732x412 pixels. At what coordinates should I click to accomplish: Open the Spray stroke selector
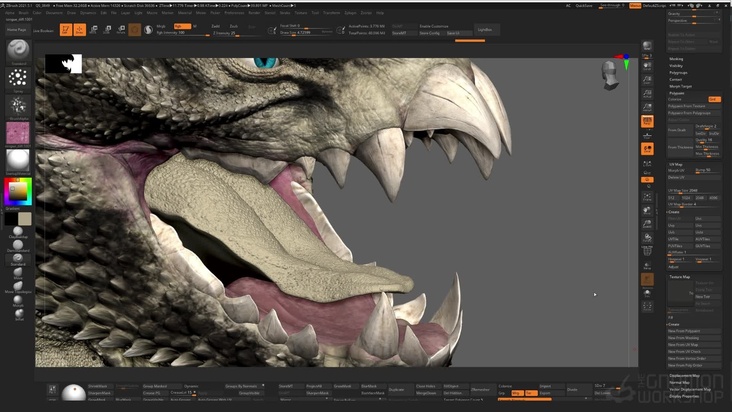(x=18, y=77)
